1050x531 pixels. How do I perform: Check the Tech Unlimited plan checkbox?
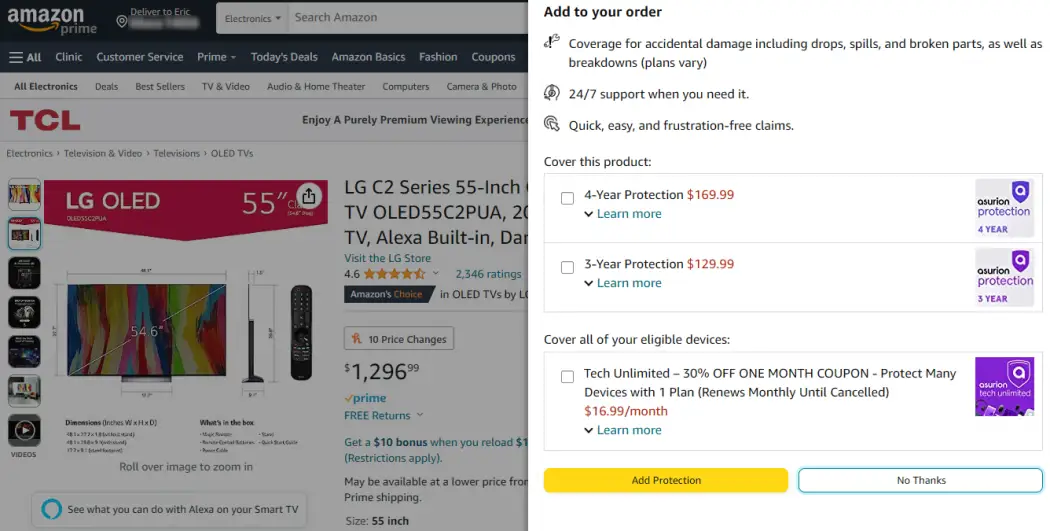click(567, 377)
